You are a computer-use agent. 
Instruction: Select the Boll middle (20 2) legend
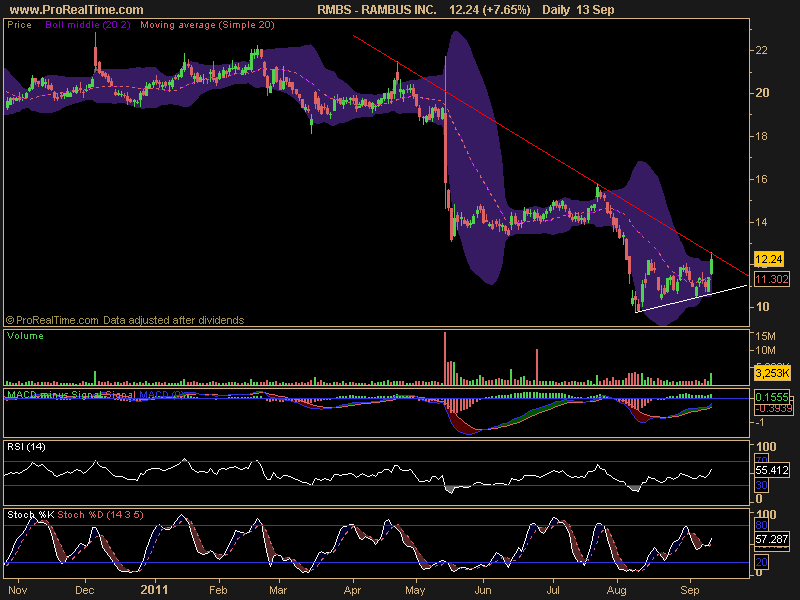(88, 25)
